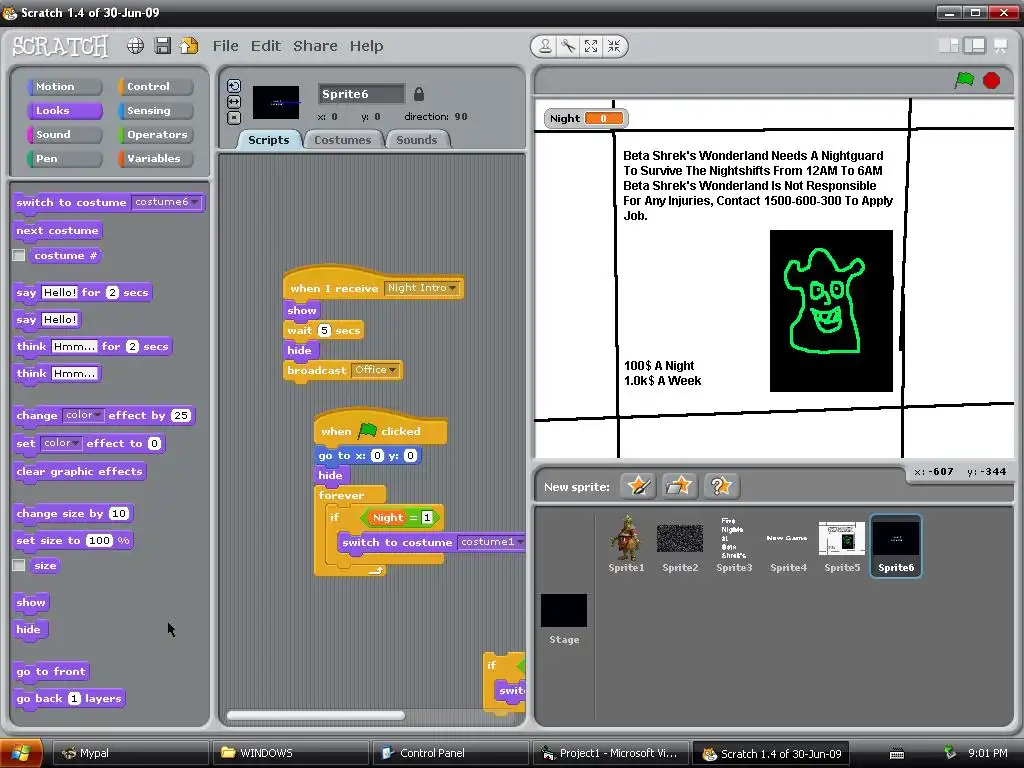1024x768 pixels.
Task: Open the Looks blocks category
Action: pyautogui.click(x=64, y=110)
